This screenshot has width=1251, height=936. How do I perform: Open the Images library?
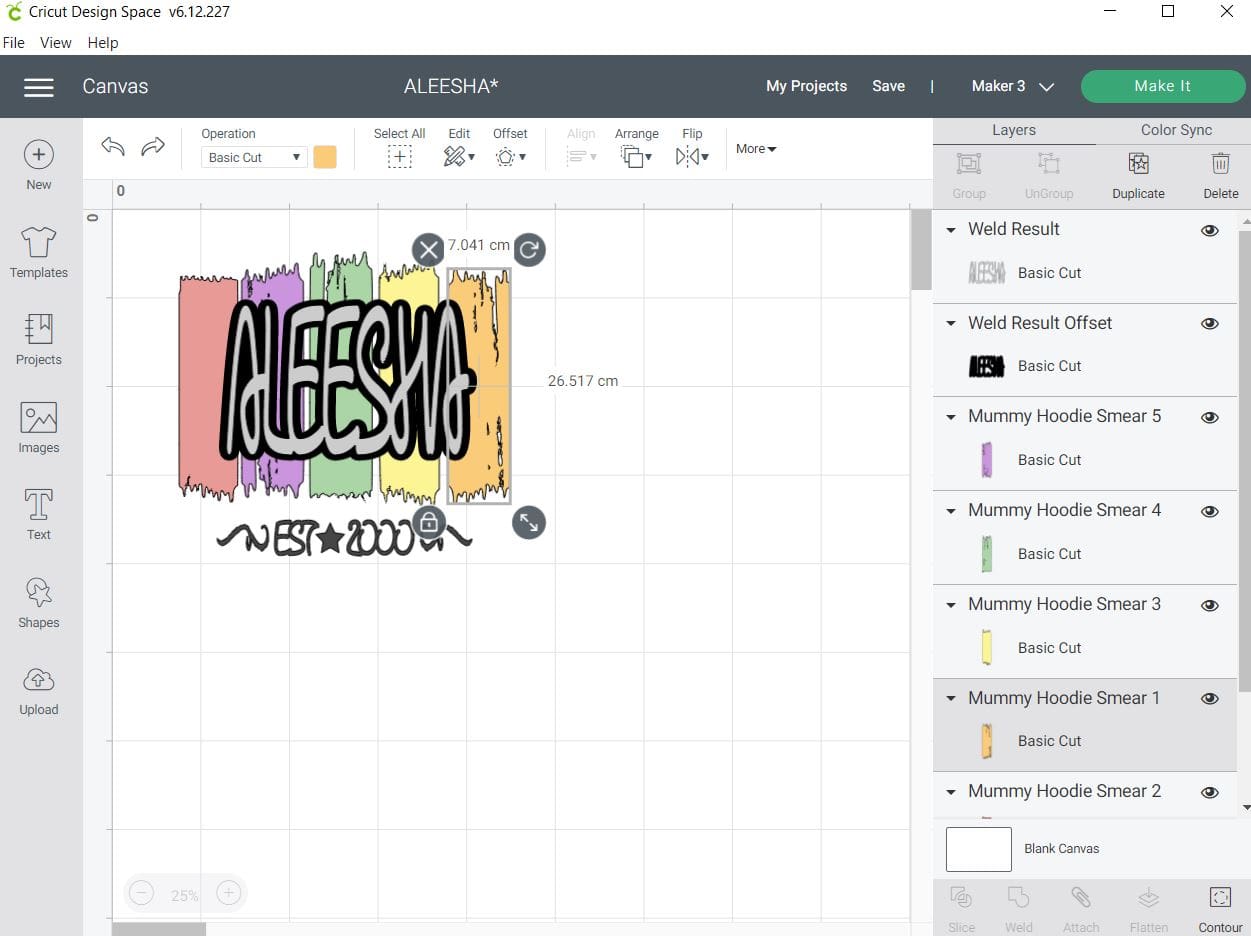coord(39,417)
